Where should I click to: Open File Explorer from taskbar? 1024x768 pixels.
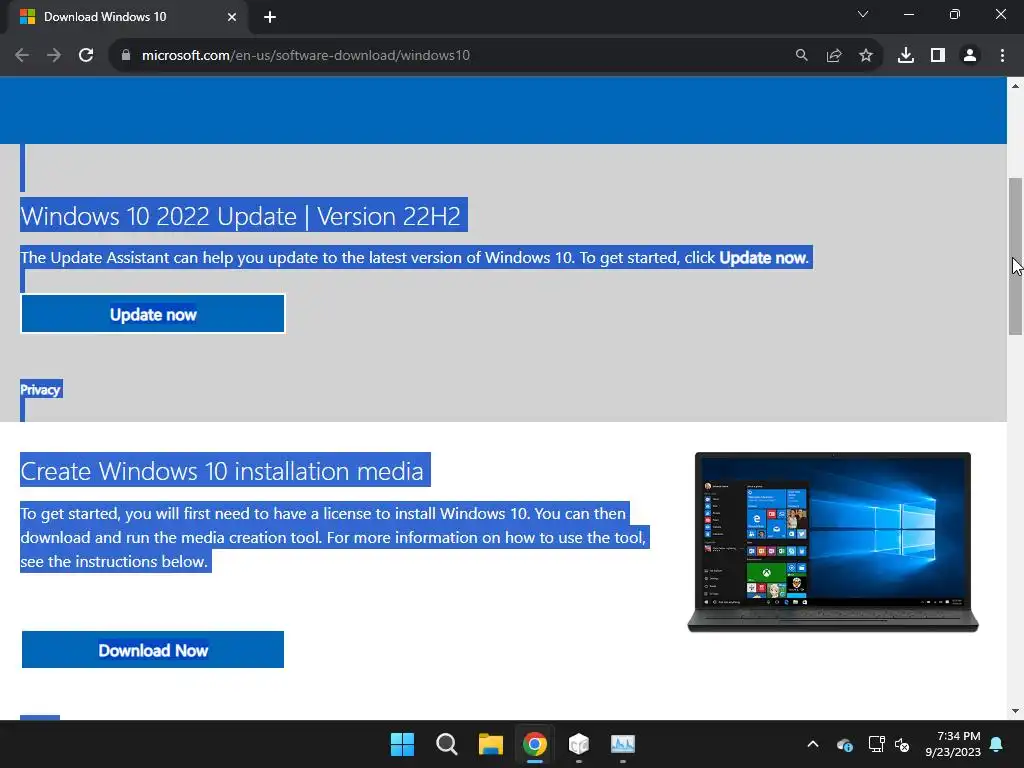(x=490, y=744)
